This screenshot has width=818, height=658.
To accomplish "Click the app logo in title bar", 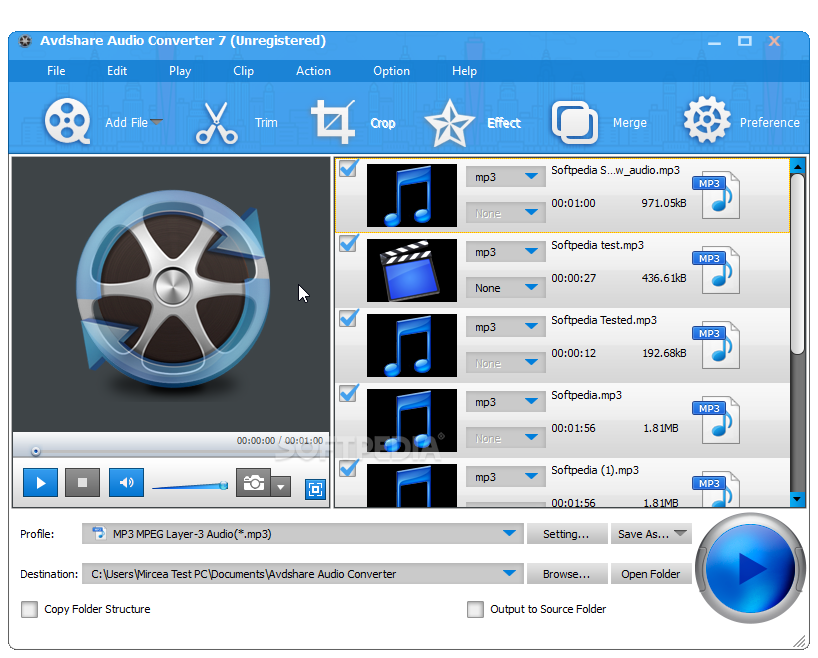I will point(25,41).
